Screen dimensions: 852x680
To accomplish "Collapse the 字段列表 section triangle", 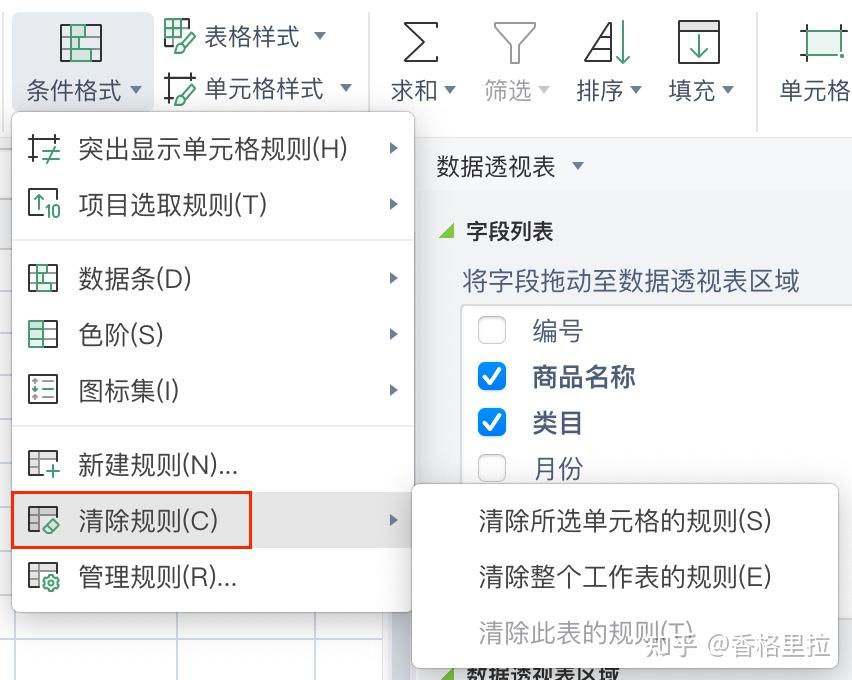I will [447, 232].
